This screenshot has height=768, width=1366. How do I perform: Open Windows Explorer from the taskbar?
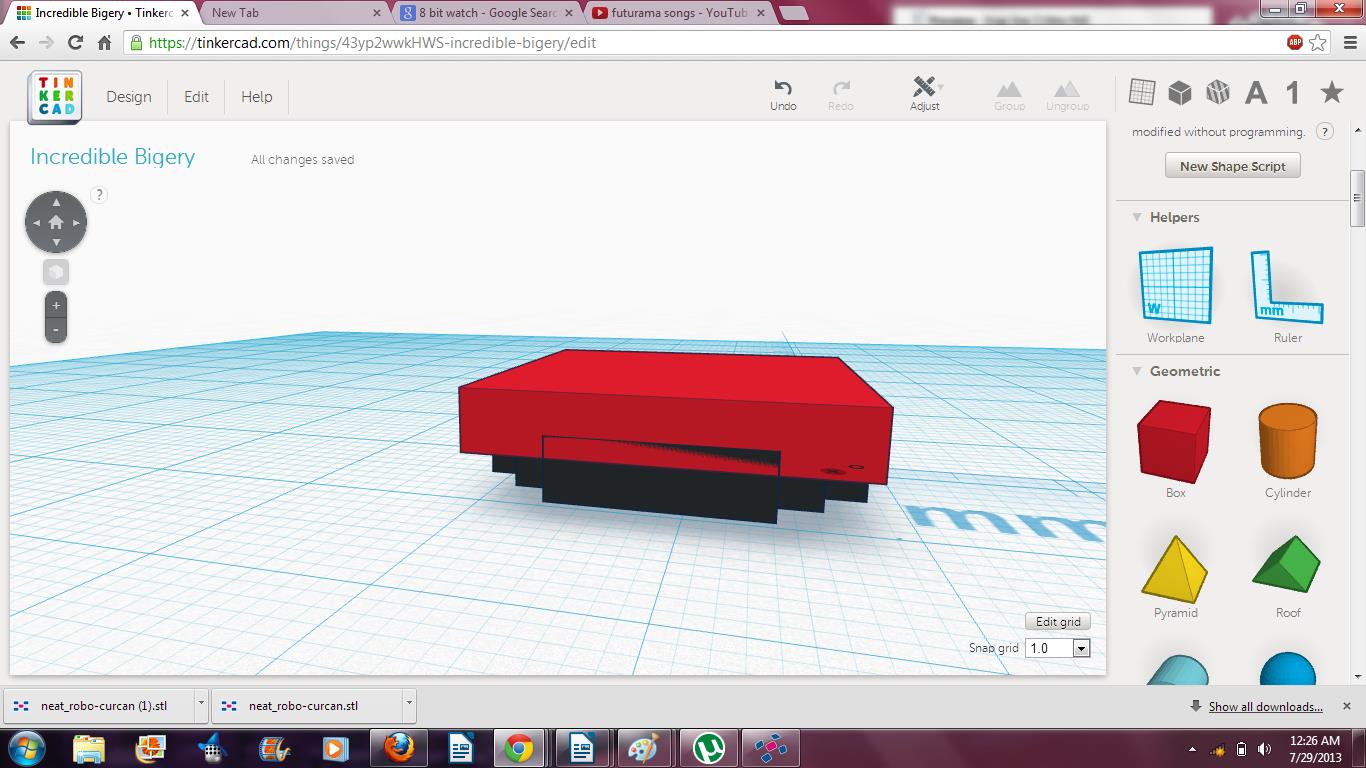point(89,747)
